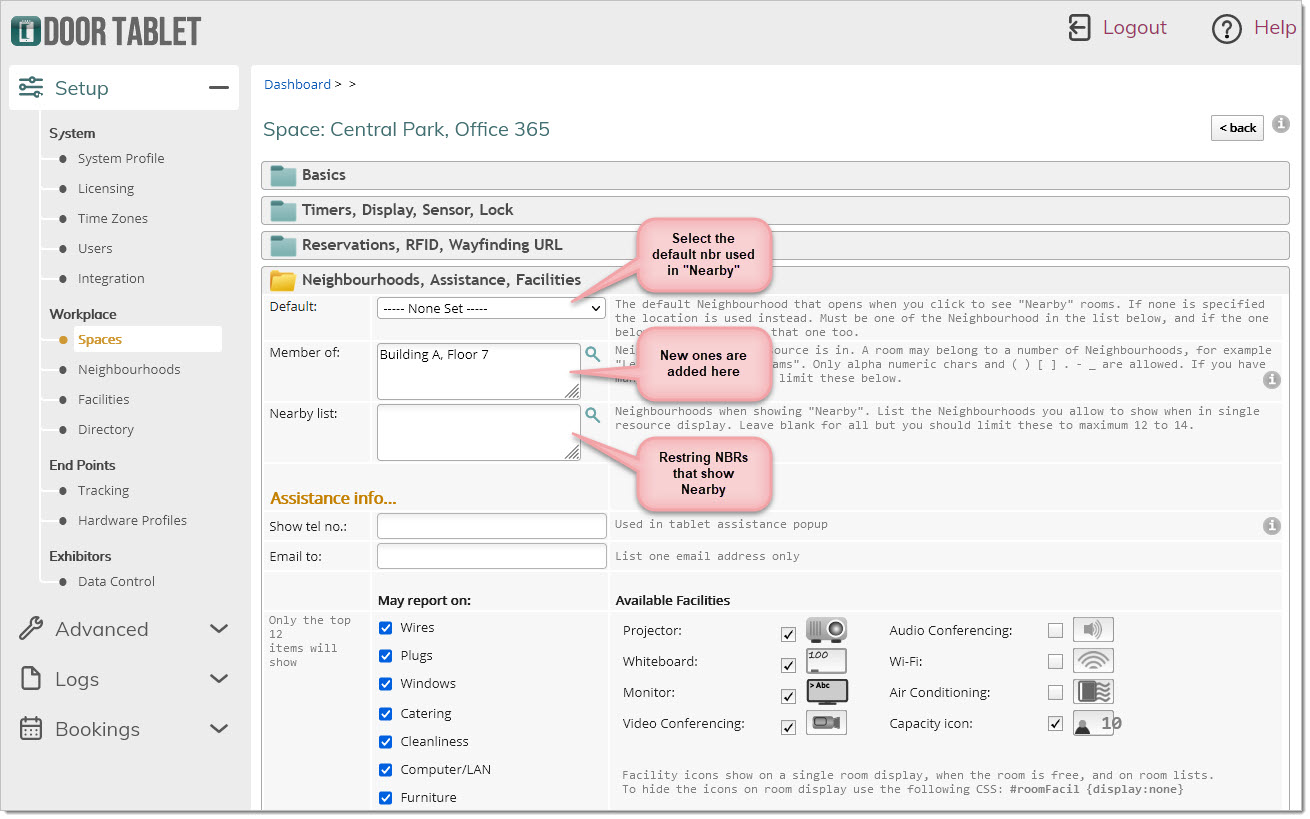1310x819 pixels.
Task: Click the magnifier beside Nearby list field
Action: [593, 415]
